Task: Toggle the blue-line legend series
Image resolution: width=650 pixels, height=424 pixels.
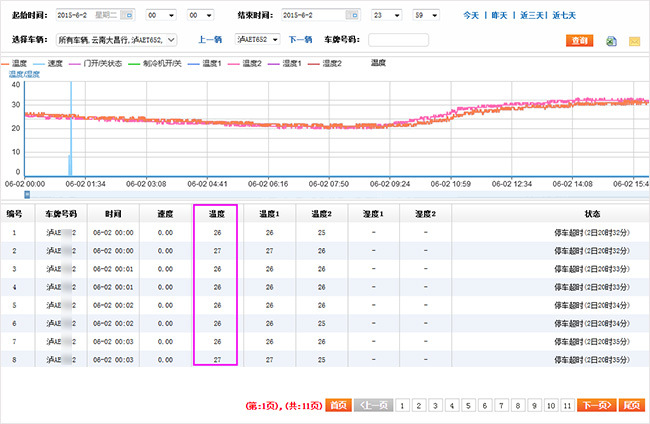Action: click(x=205, y=63)
